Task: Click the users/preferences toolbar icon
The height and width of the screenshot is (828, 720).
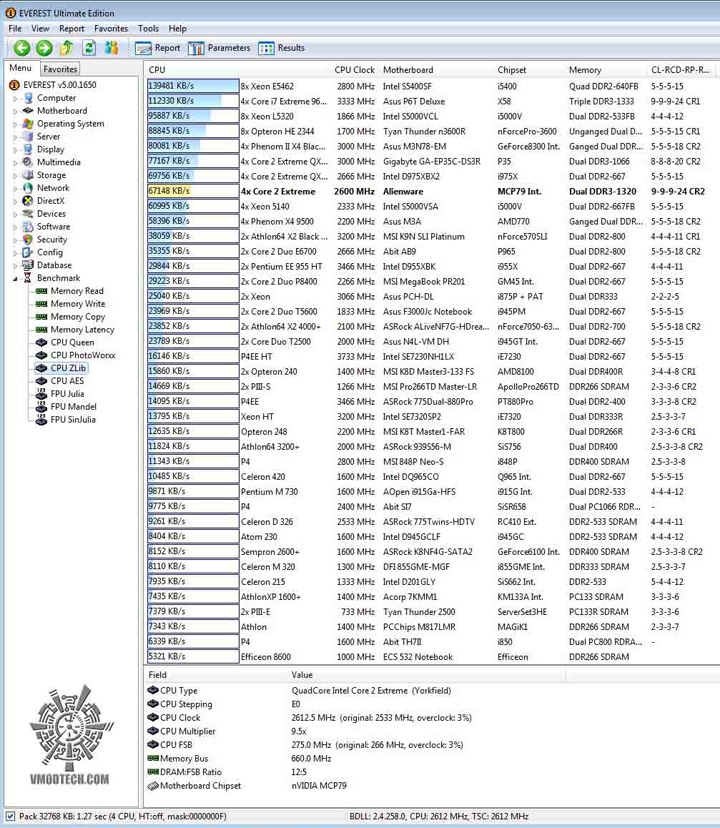Action: (x=111, y=48)
